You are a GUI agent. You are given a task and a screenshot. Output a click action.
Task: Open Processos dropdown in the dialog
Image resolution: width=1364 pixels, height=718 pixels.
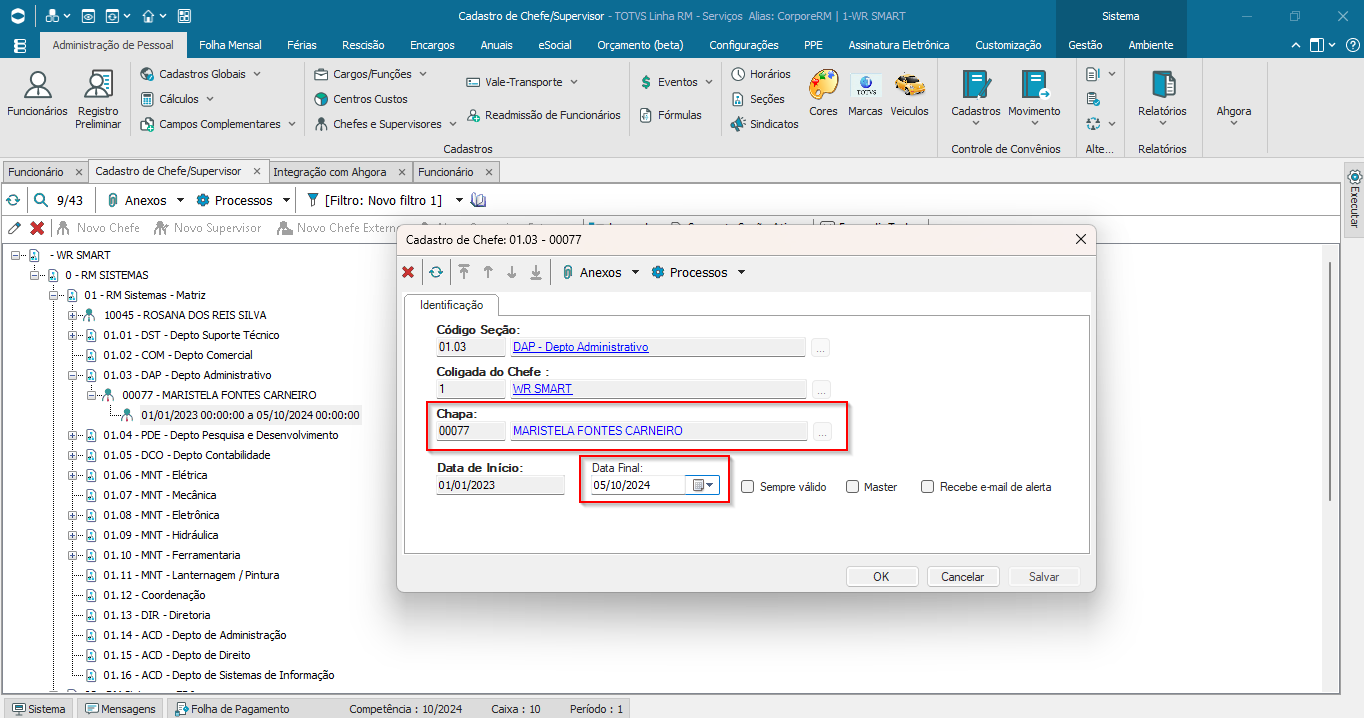(741, 272)
